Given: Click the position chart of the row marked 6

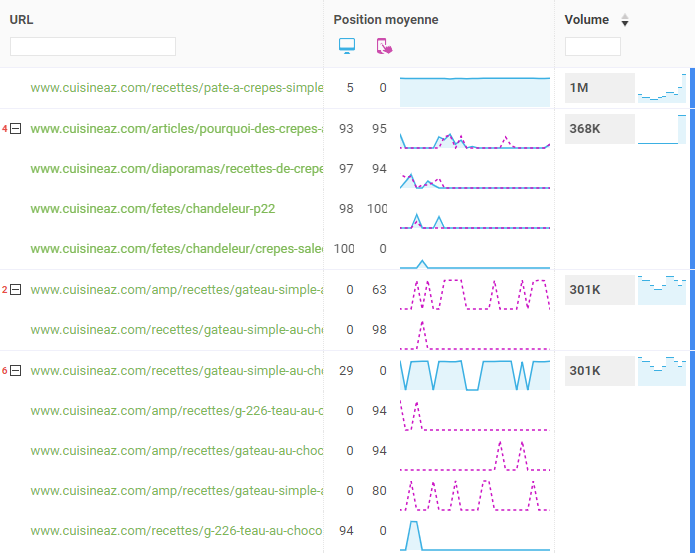Looking at the screenshot, I should [475, 375].
